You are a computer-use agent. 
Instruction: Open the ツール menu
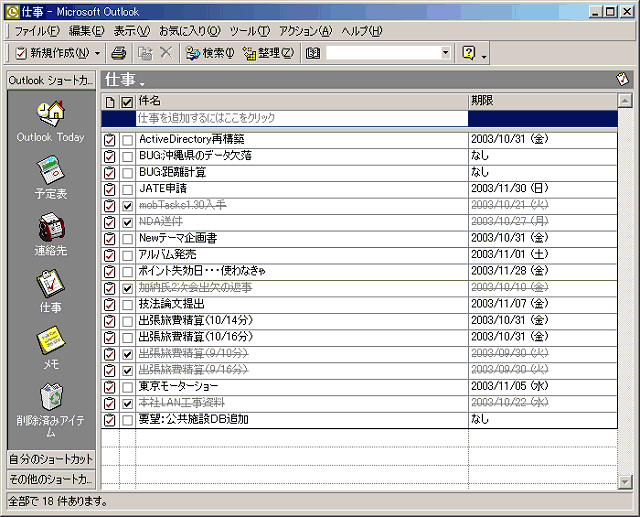pyautogui.click(x=250, y=31)
